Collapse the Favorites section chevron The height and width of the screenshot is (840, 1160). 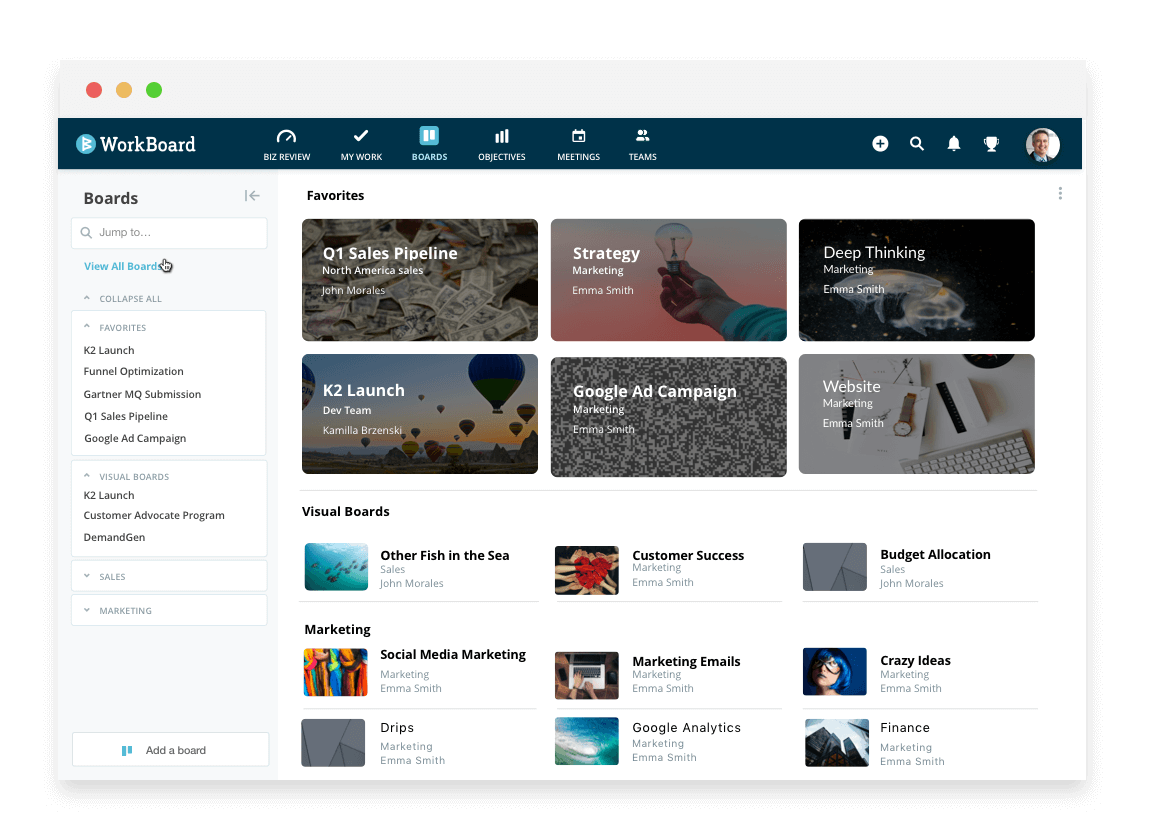(x=88, y=327)
